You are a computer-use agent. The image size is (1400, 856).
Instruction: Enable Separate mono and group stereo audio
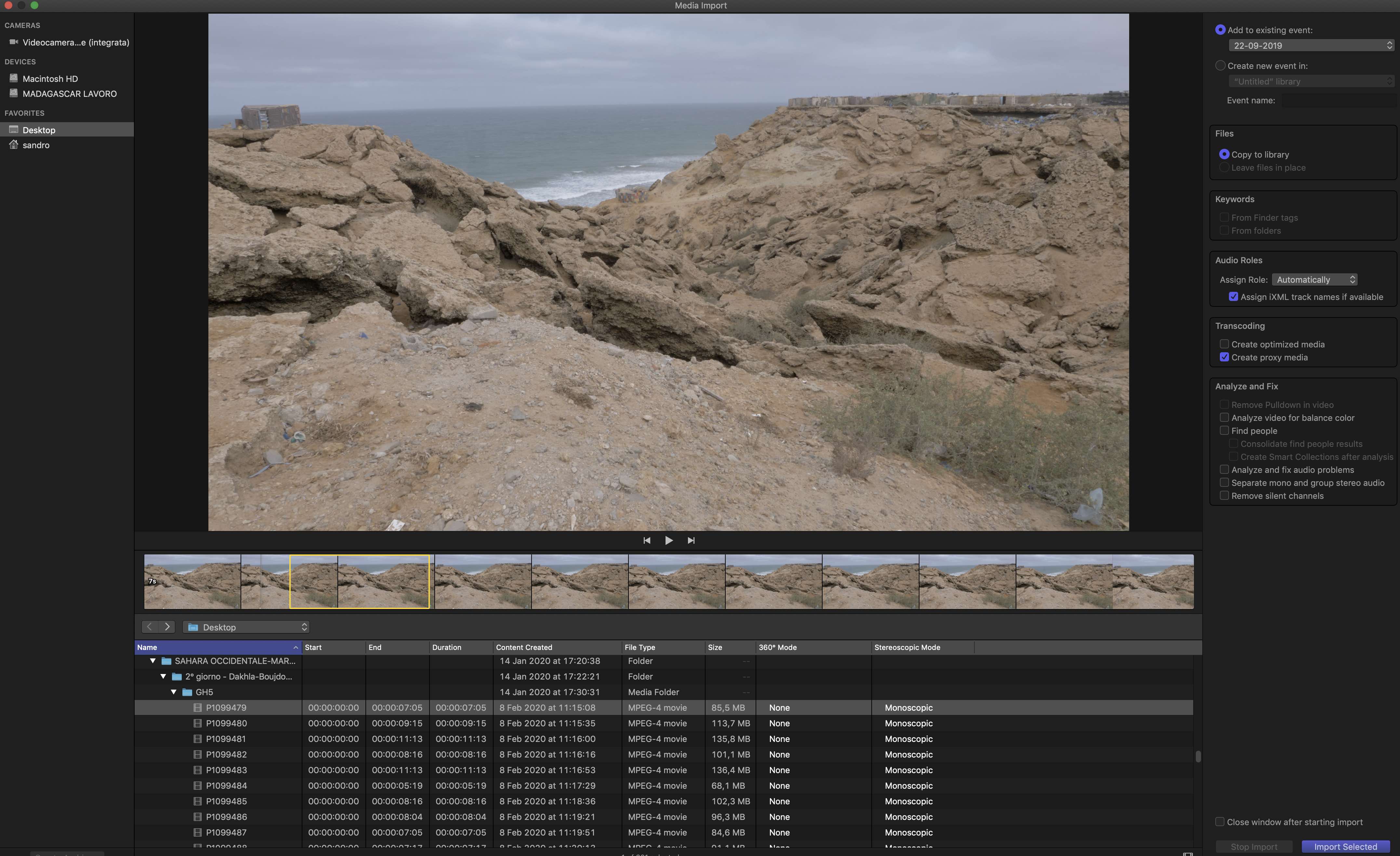point(1224,482)
